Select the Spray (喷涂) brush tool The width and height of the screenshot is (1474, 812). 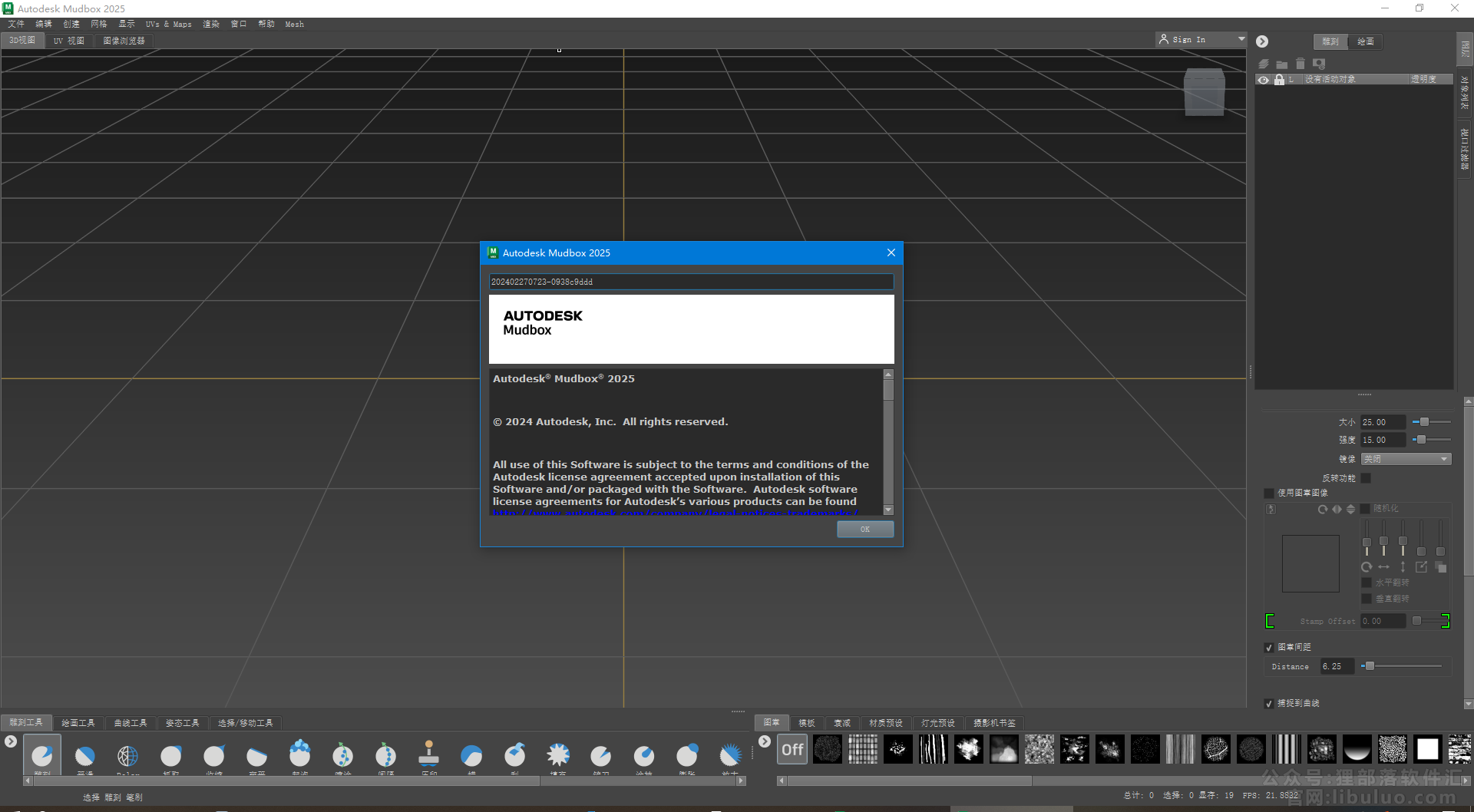pyautogui.click(x=343, y=756)
